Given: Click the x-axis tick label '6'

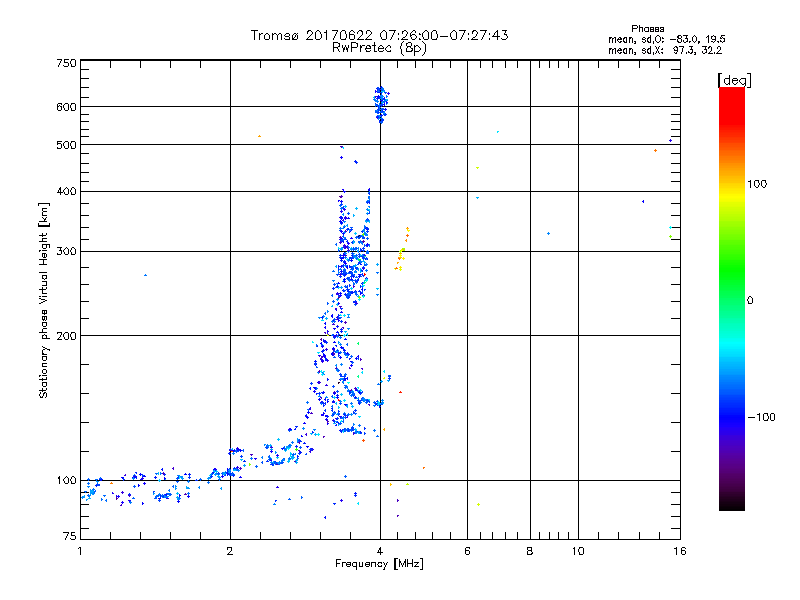Looking at the screenshot, I should pyautogui.click(x=467, y=551).
